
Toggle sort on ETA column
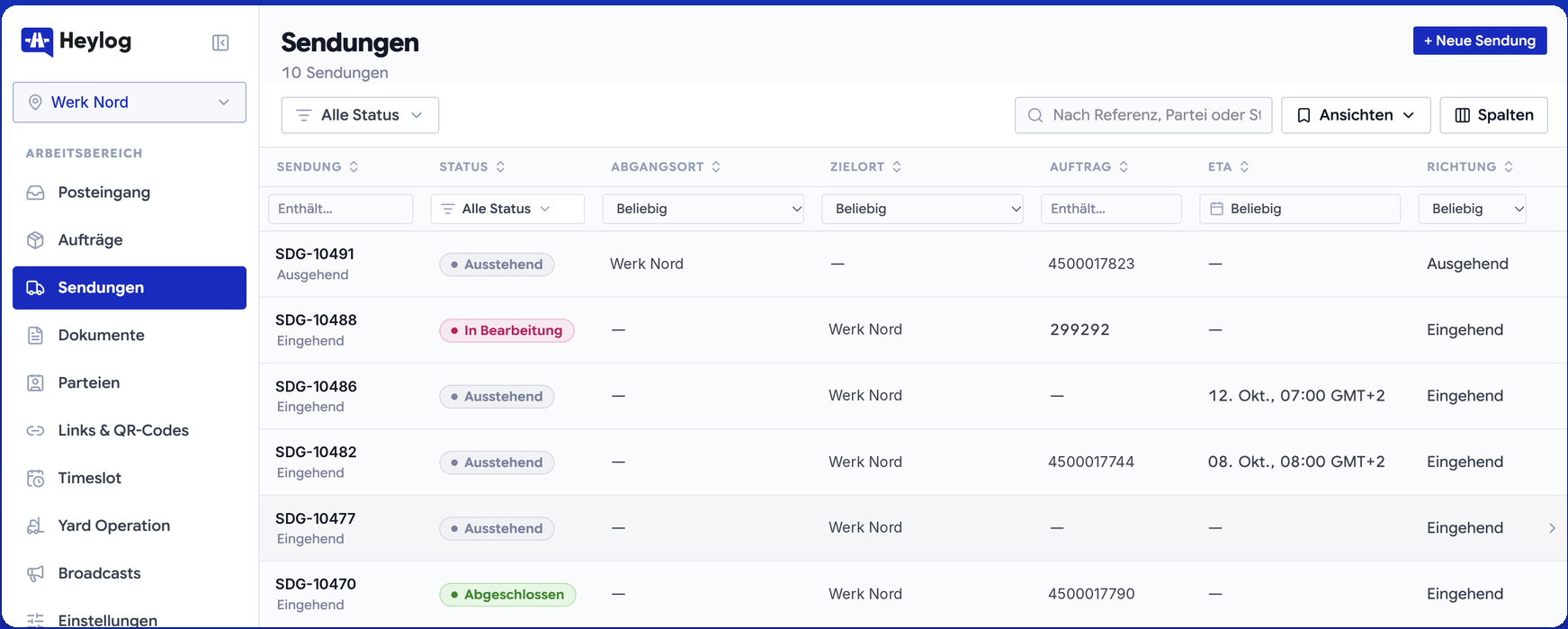[1244, 166]
